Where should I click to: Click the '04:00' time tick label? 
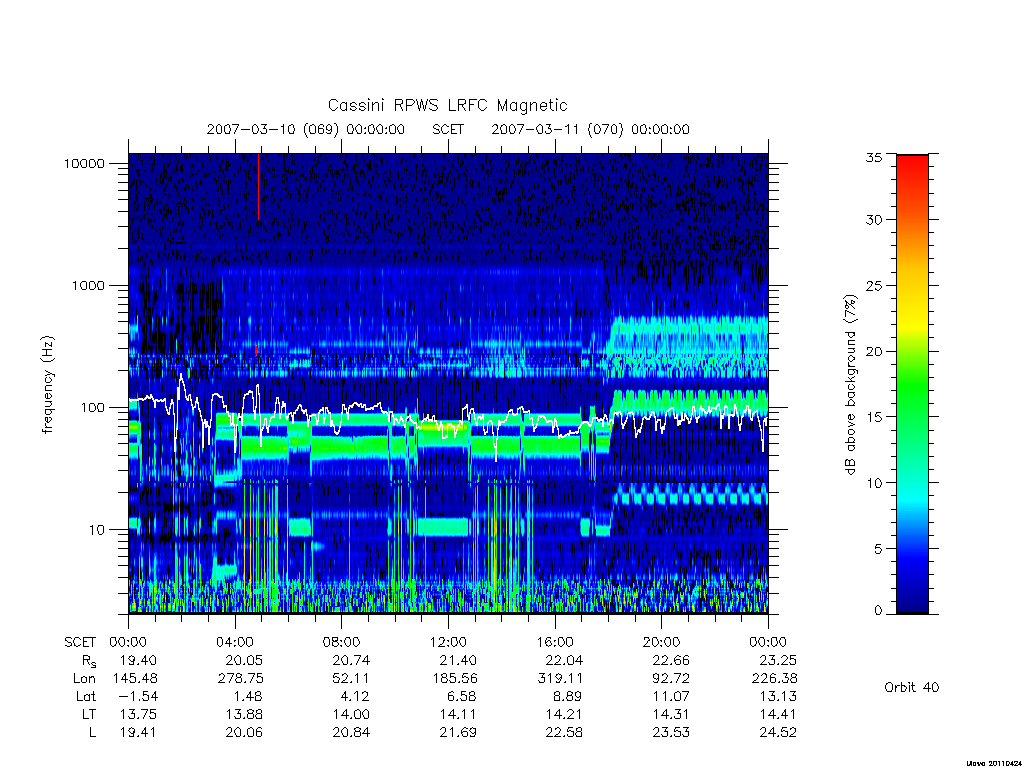click(x=235, y=643)
